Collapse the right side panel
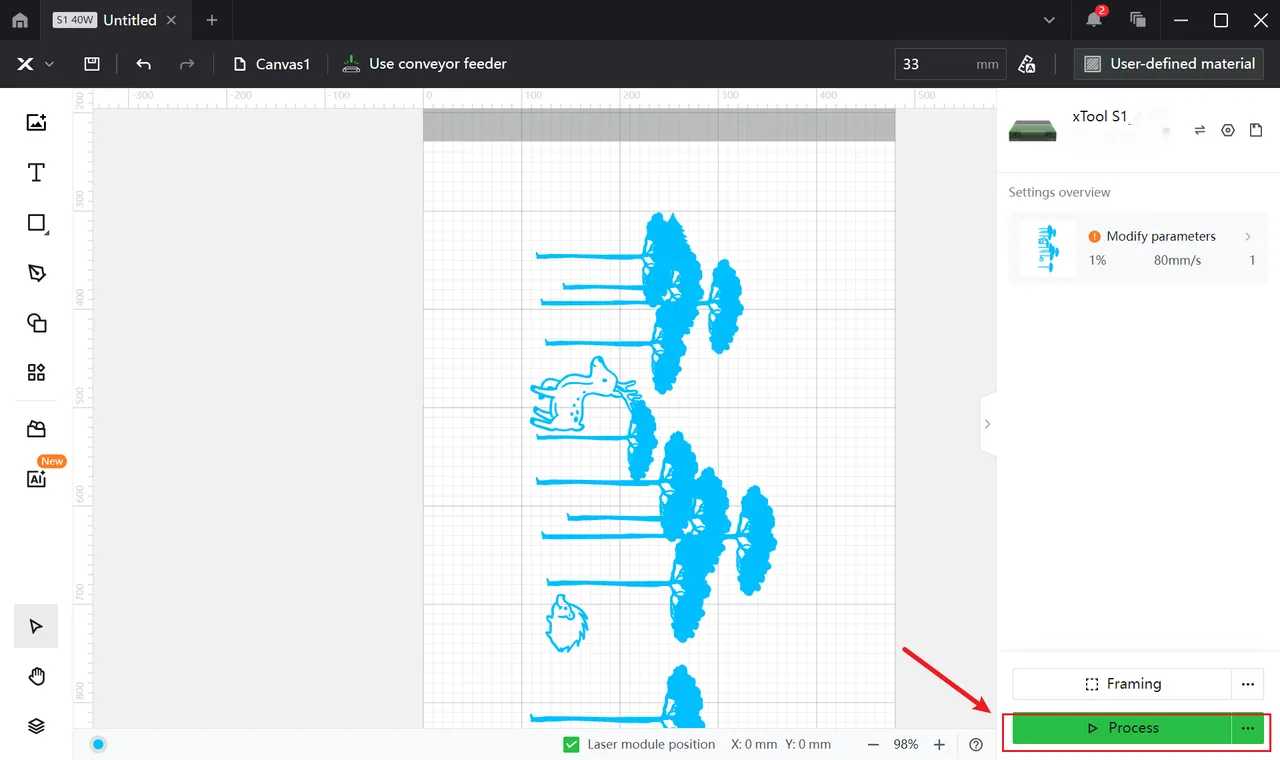Image resolution: width=1280 pixels, height=760 pixels. click(x=987, y=424)
